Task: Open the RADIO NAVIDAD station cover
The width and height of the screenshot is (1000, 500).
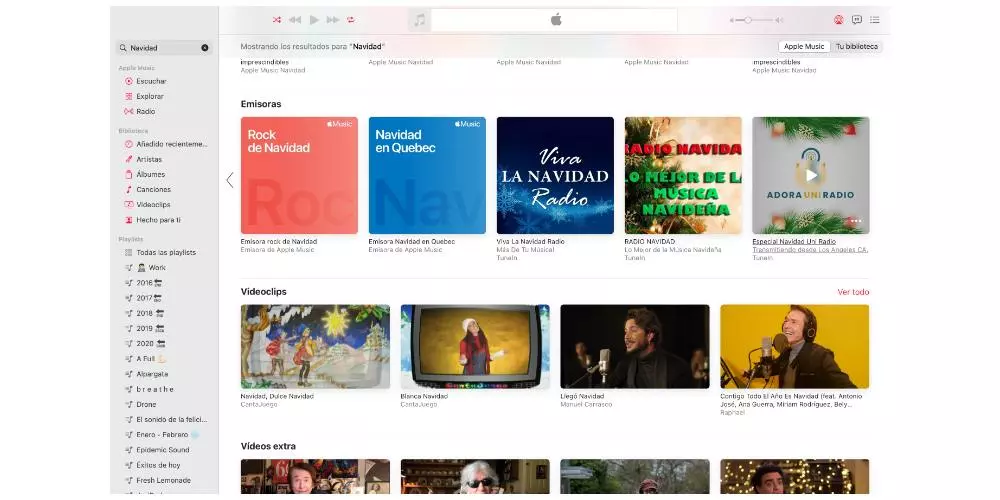Action: [x=683, y=175]
